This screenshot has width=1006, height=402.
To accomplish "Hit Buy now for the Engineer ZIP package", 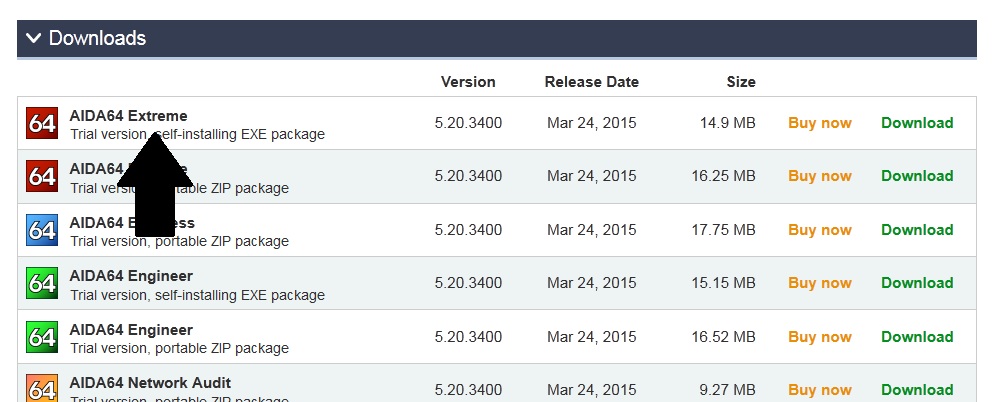I will click(x=819, y=337).
